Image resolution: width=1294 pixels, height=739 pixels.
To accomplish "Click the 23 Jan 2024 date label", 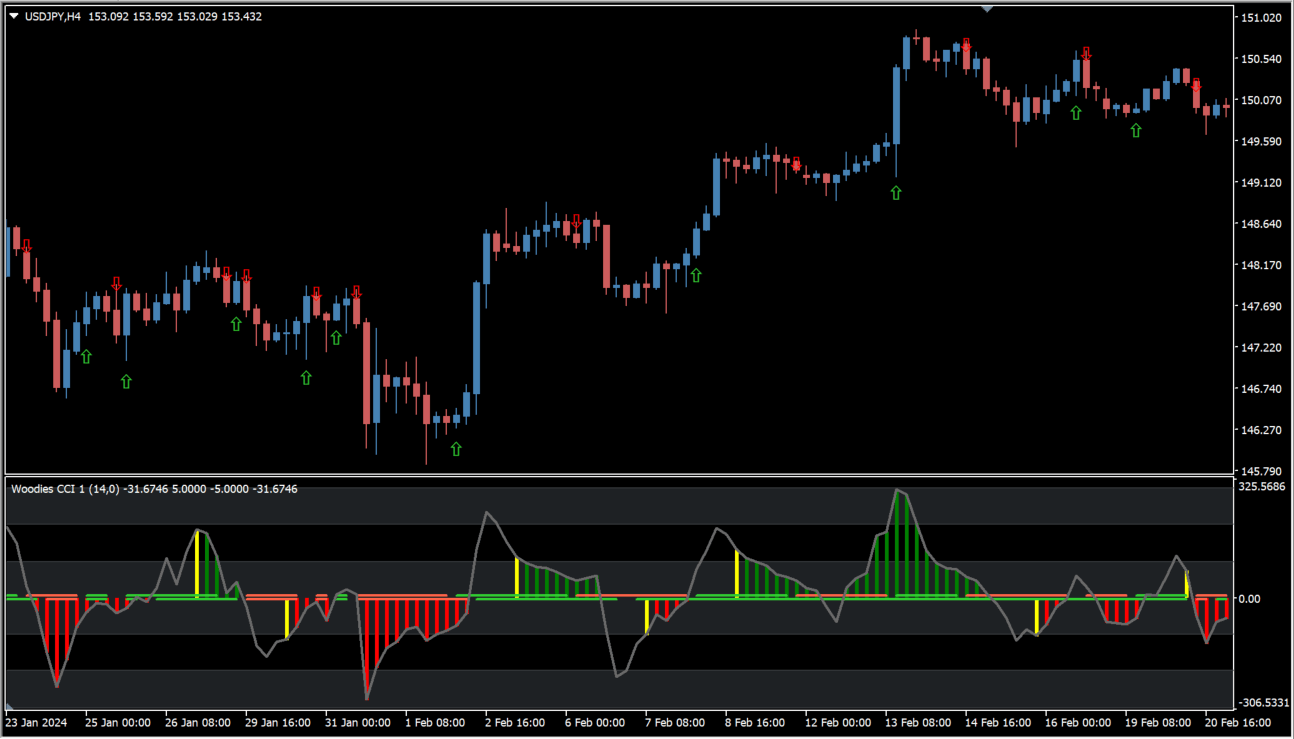I will [37, 722].
